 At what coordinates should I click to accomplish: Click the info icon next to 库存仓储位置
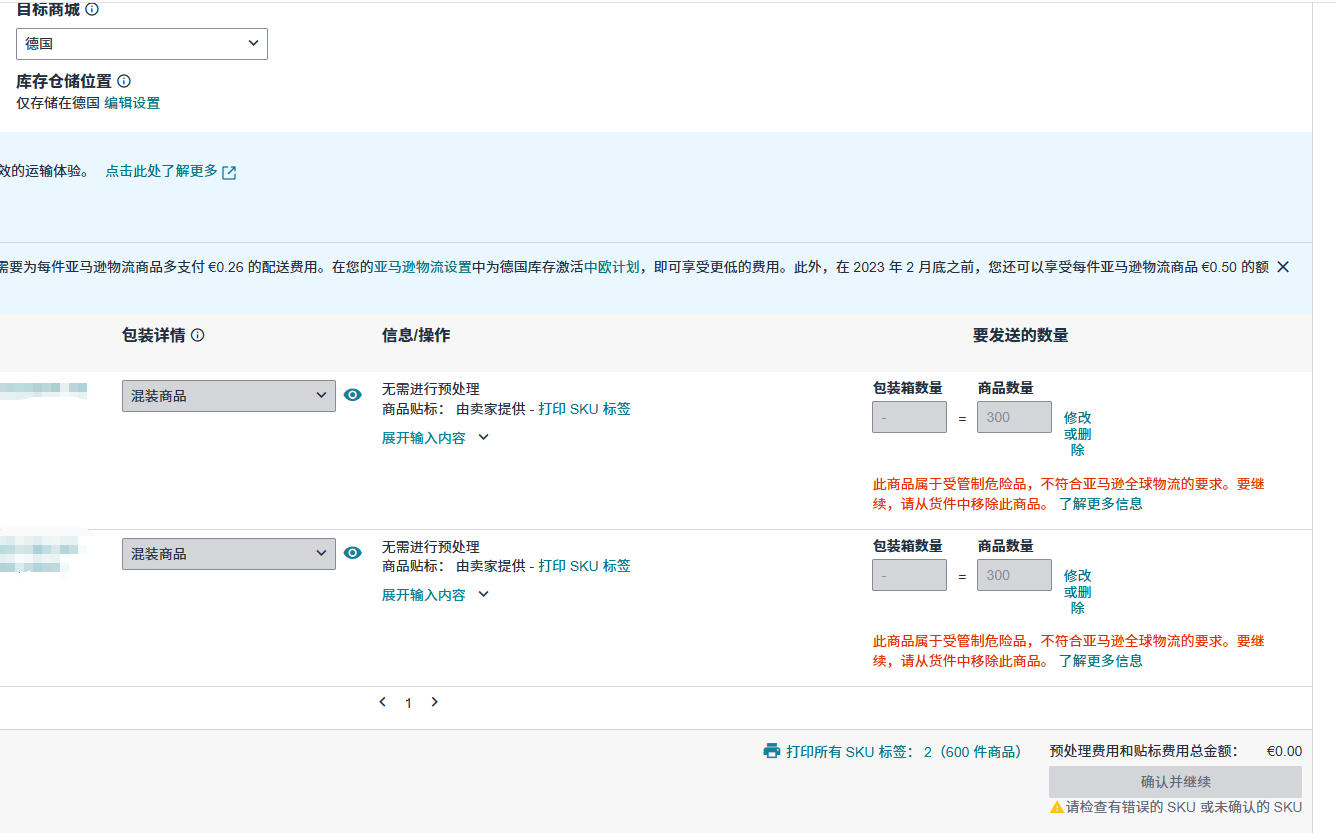coord(124,81)
